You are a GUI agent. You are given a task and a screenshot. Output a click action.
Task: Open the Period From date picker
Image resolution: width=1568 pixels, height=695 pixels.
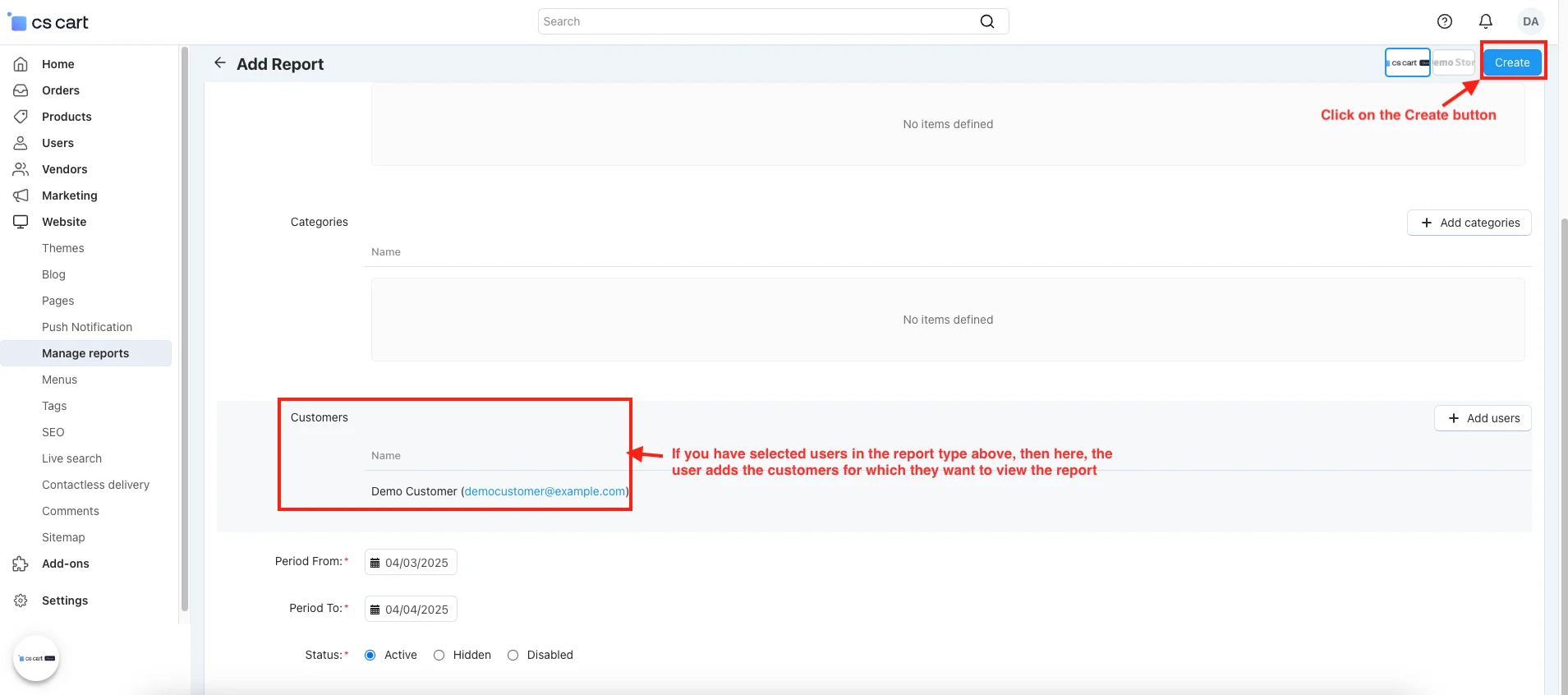411,563
